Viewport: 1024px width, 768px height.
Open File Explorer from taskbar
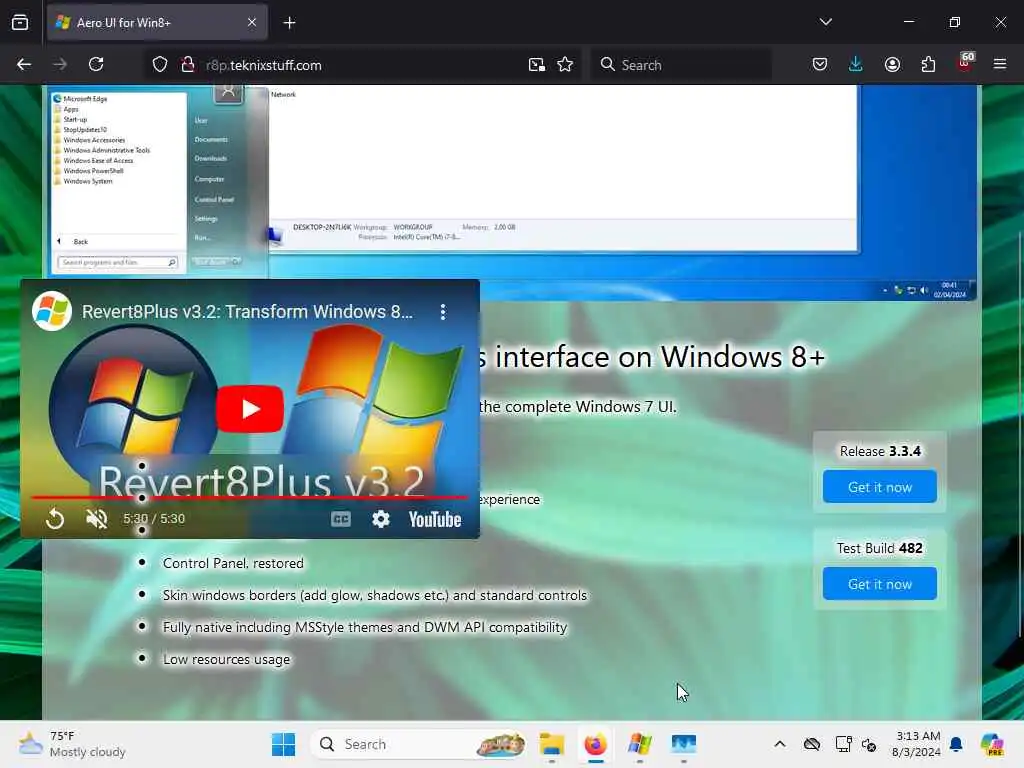[552, 744]
